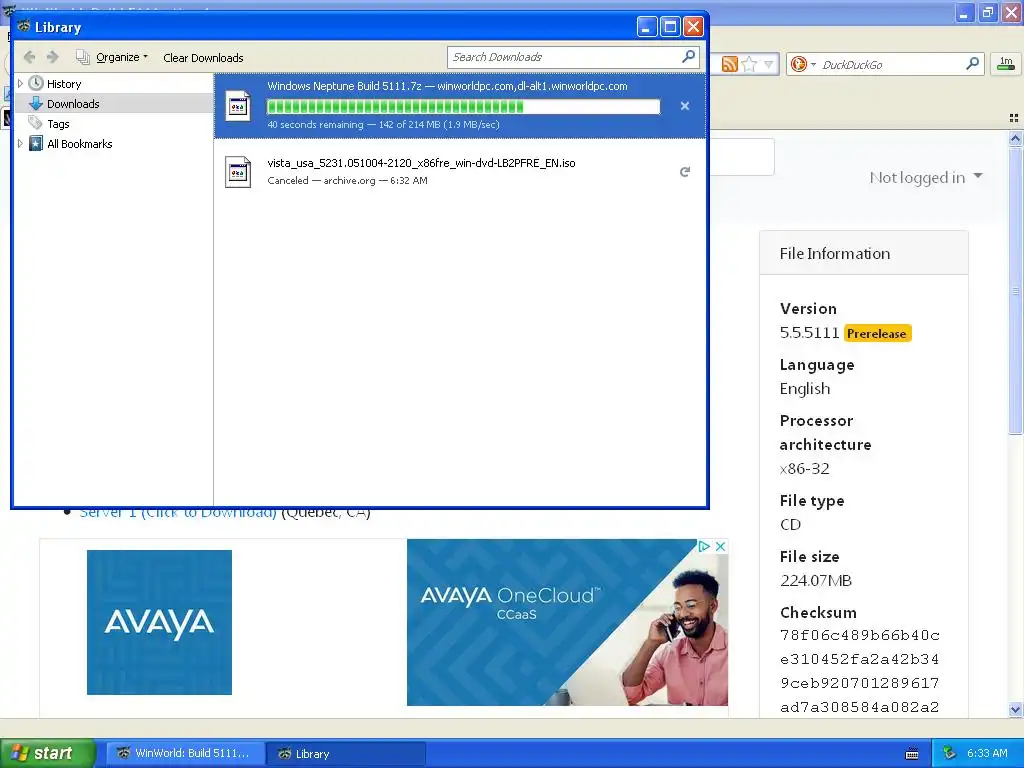Screen dimensions: 1024x768
Task: Click the File Information panel header
Action: (863, 253)
